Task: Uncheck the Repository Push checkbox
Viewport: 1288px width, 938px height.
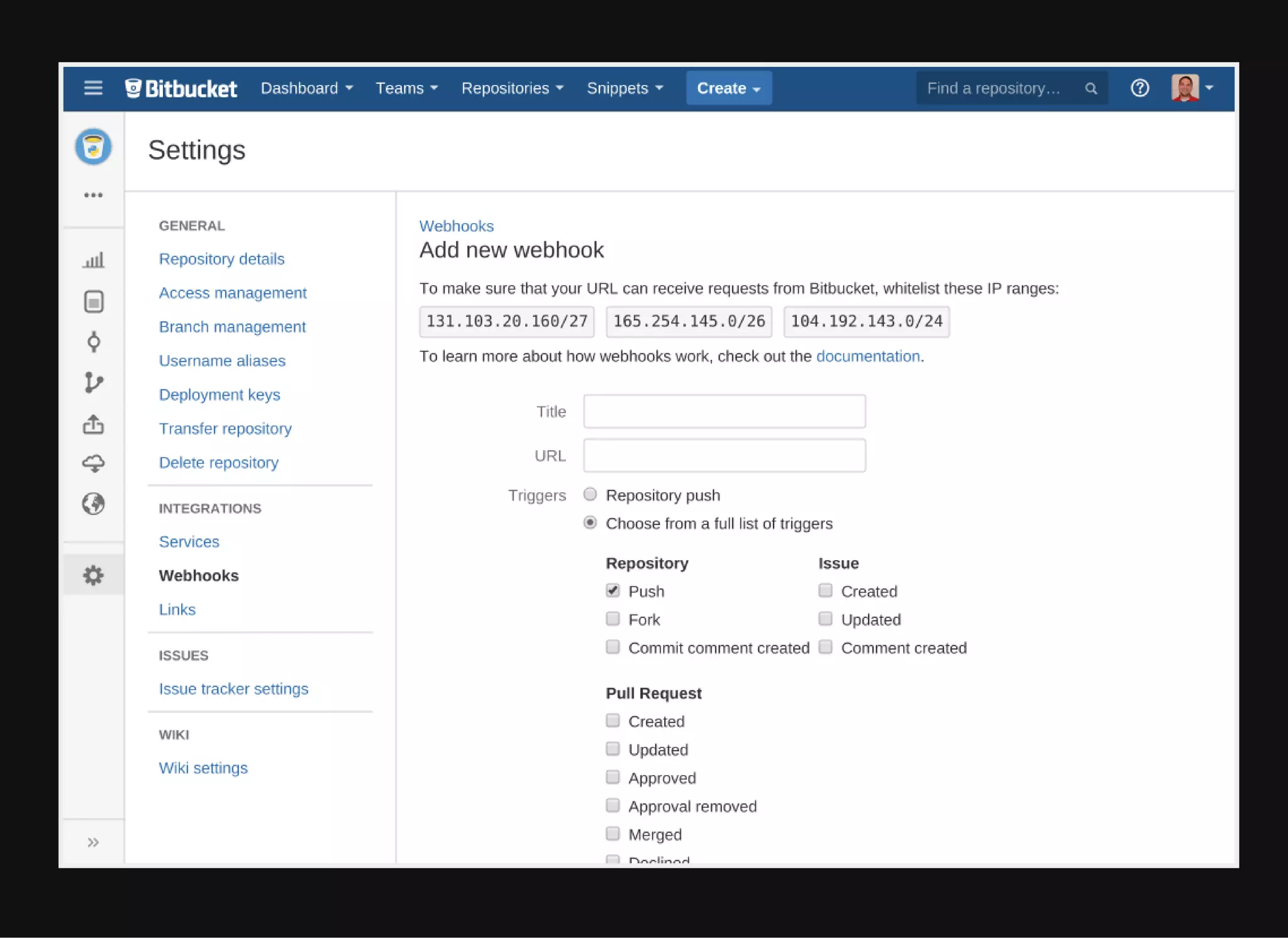Action: click(x=613, y=590)
